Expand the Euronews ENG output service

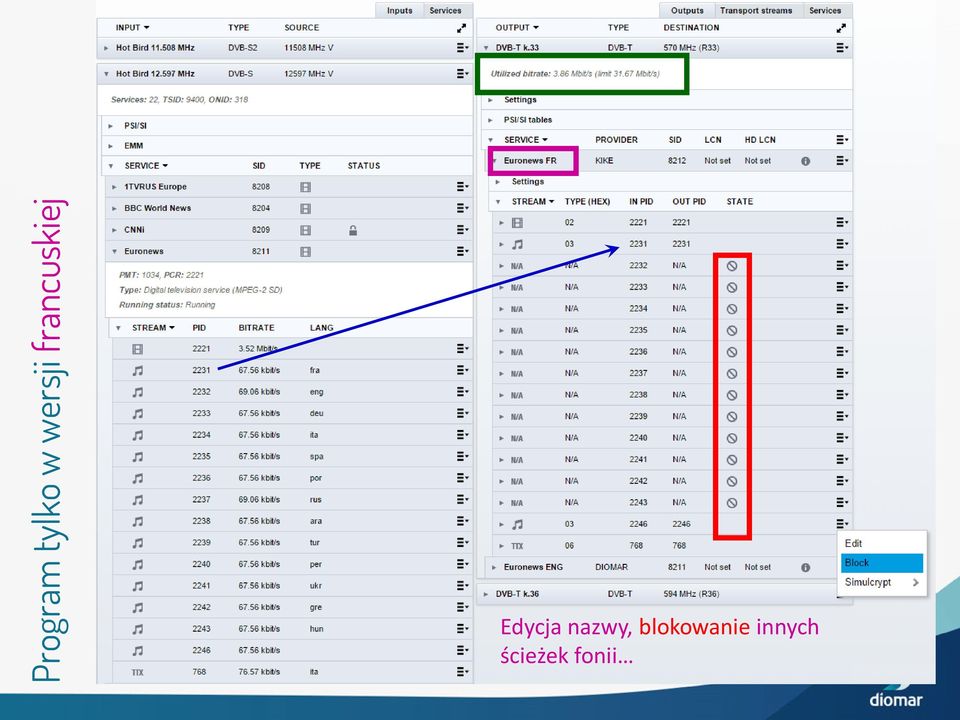[494, 568]
